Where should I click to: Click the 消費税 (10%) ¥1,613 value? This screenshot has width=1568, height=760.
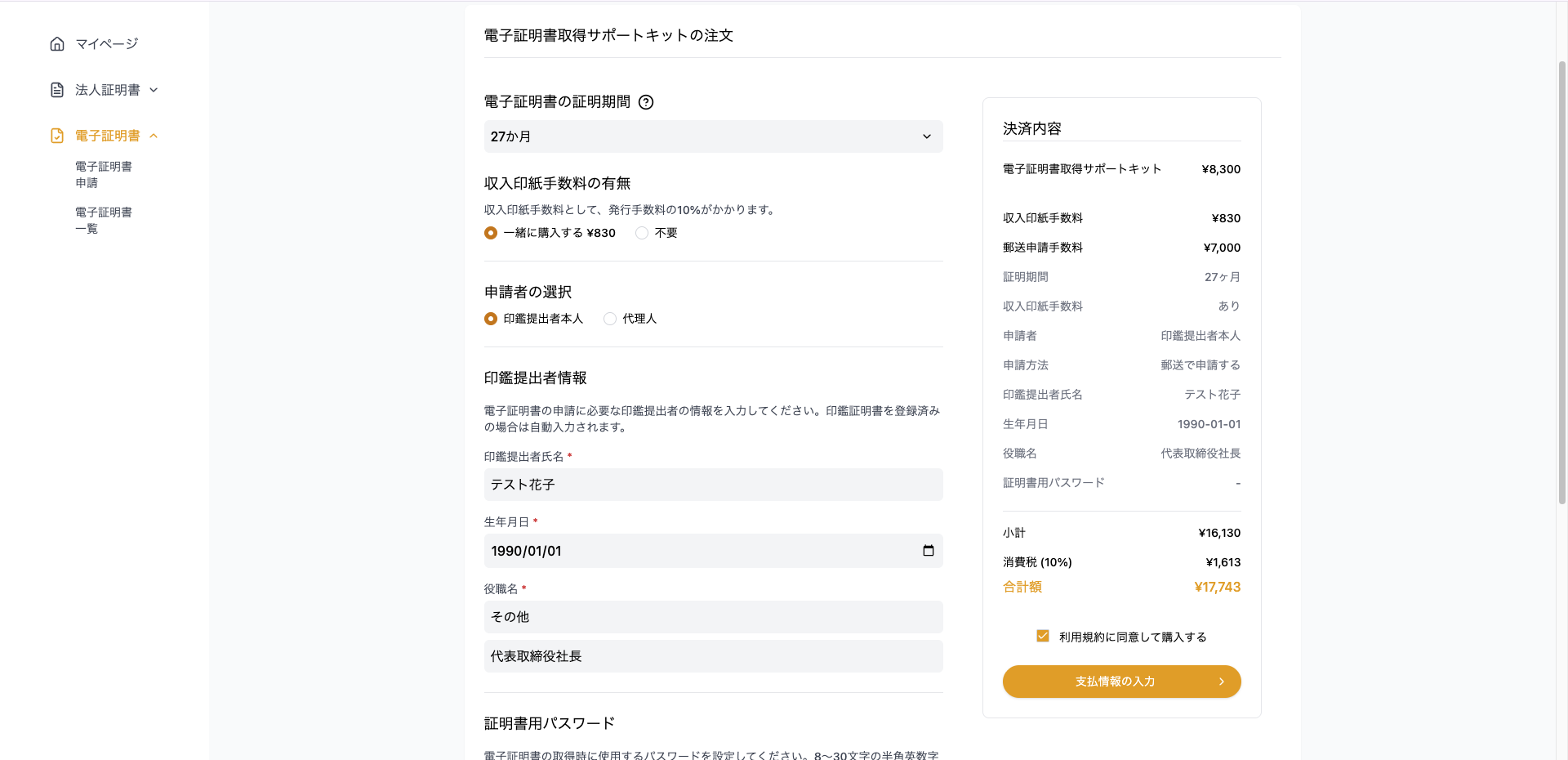click(1223, 562)
